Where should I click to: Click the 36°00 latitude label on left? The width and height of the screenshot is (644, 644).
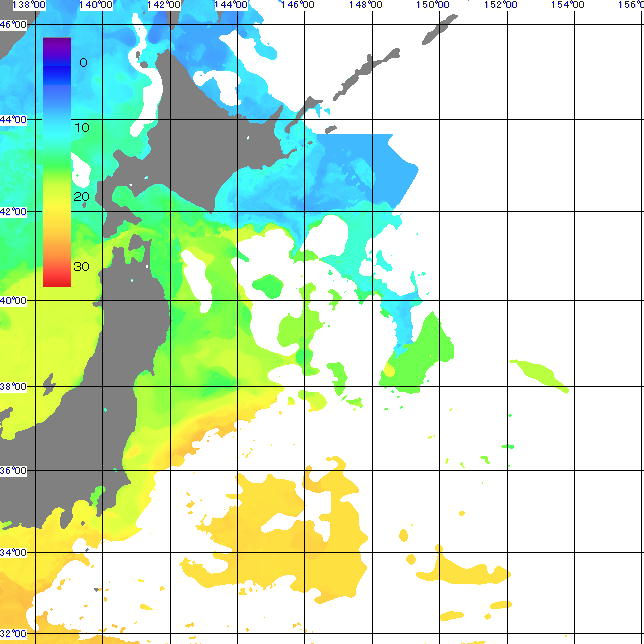(12, 470)
